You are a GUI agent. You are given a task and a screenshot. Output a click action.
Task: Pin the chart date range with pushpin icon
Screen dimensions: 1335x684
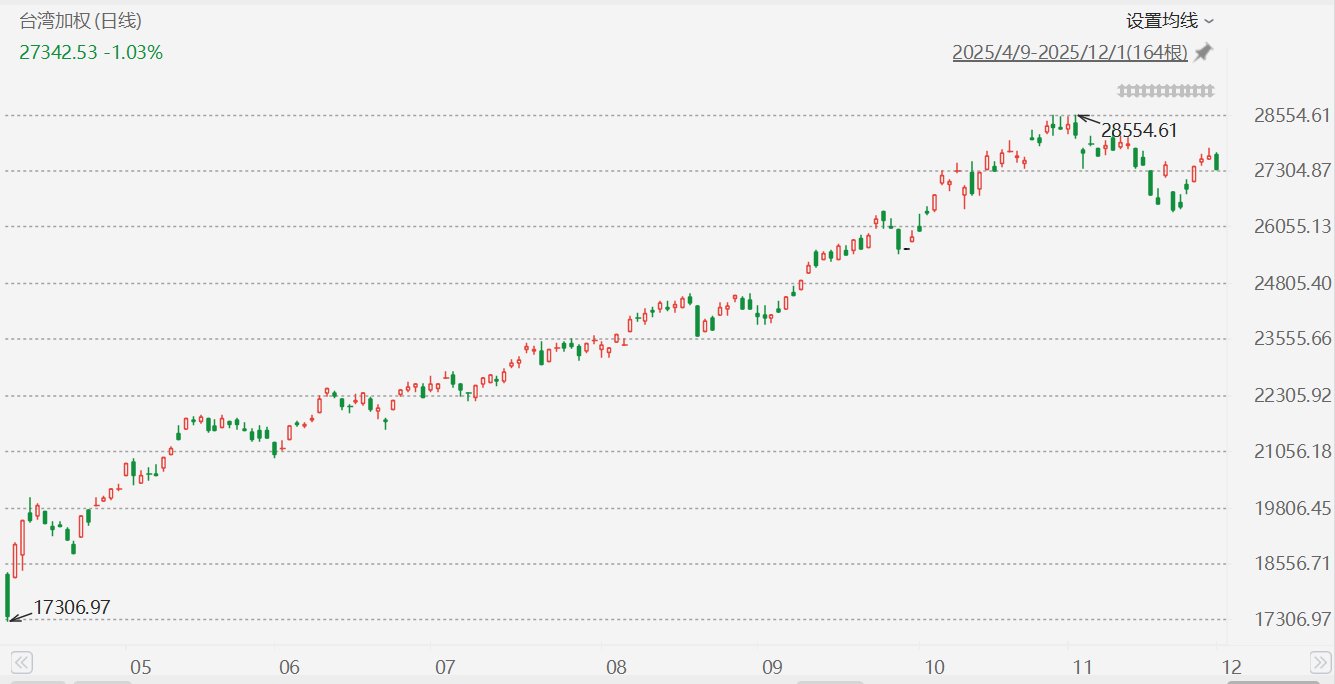tap(1204, 52)
